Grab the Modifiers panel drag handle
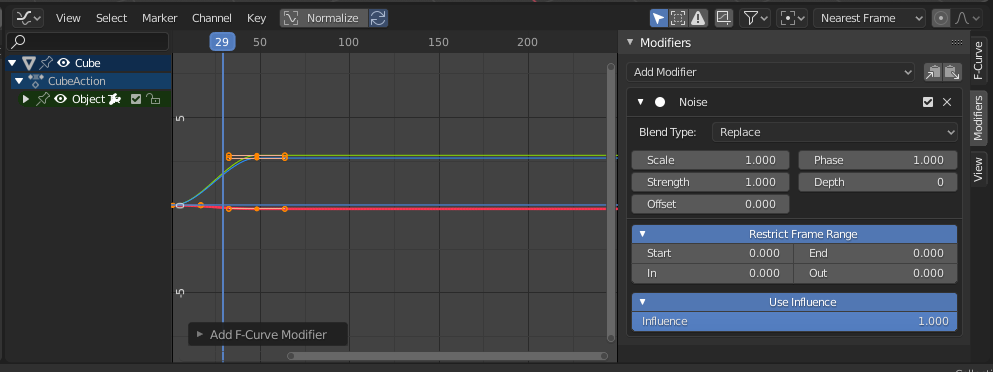 [956, 42]
